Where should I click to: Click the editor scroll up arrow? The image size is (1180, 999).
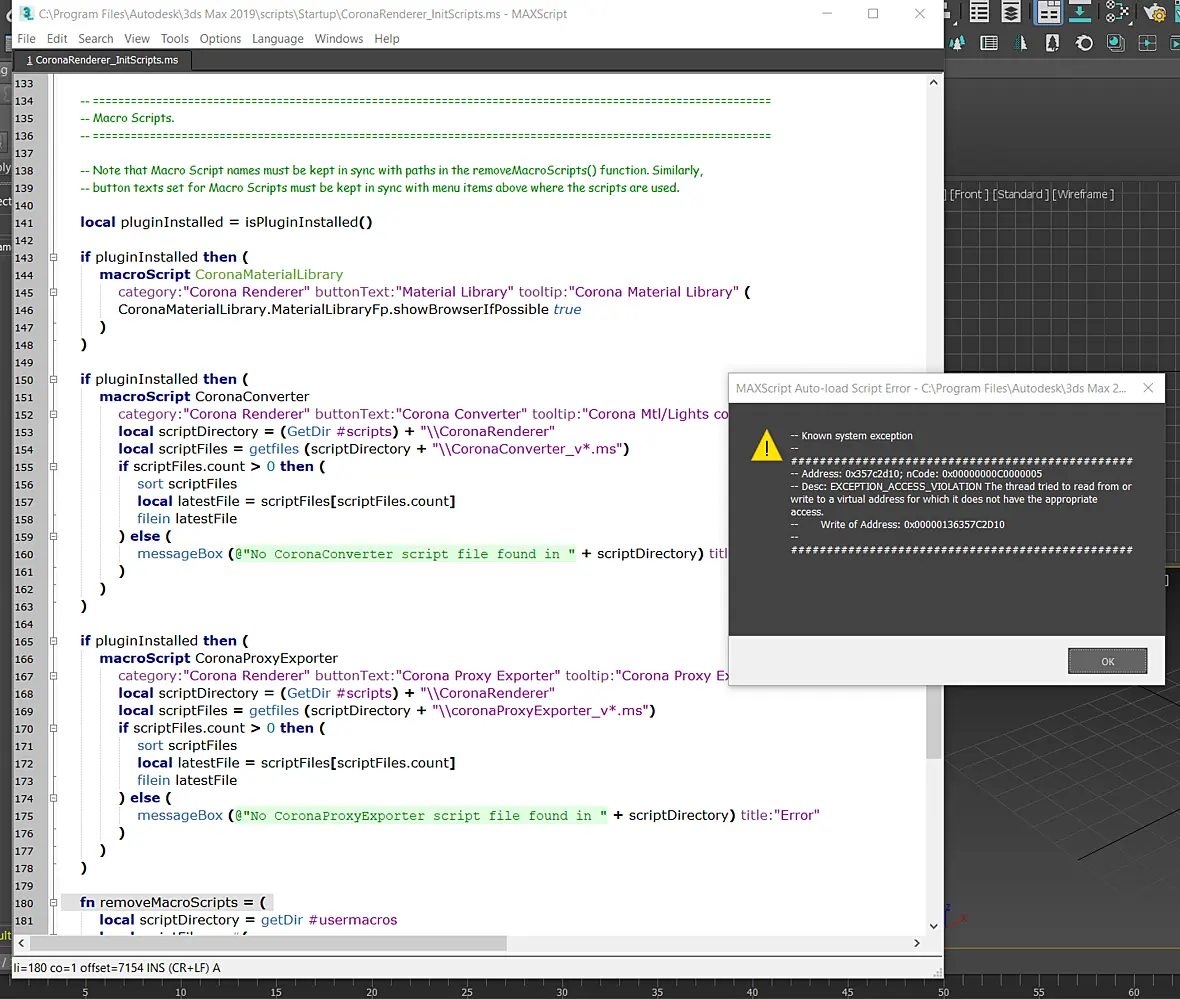pos(933,83)
